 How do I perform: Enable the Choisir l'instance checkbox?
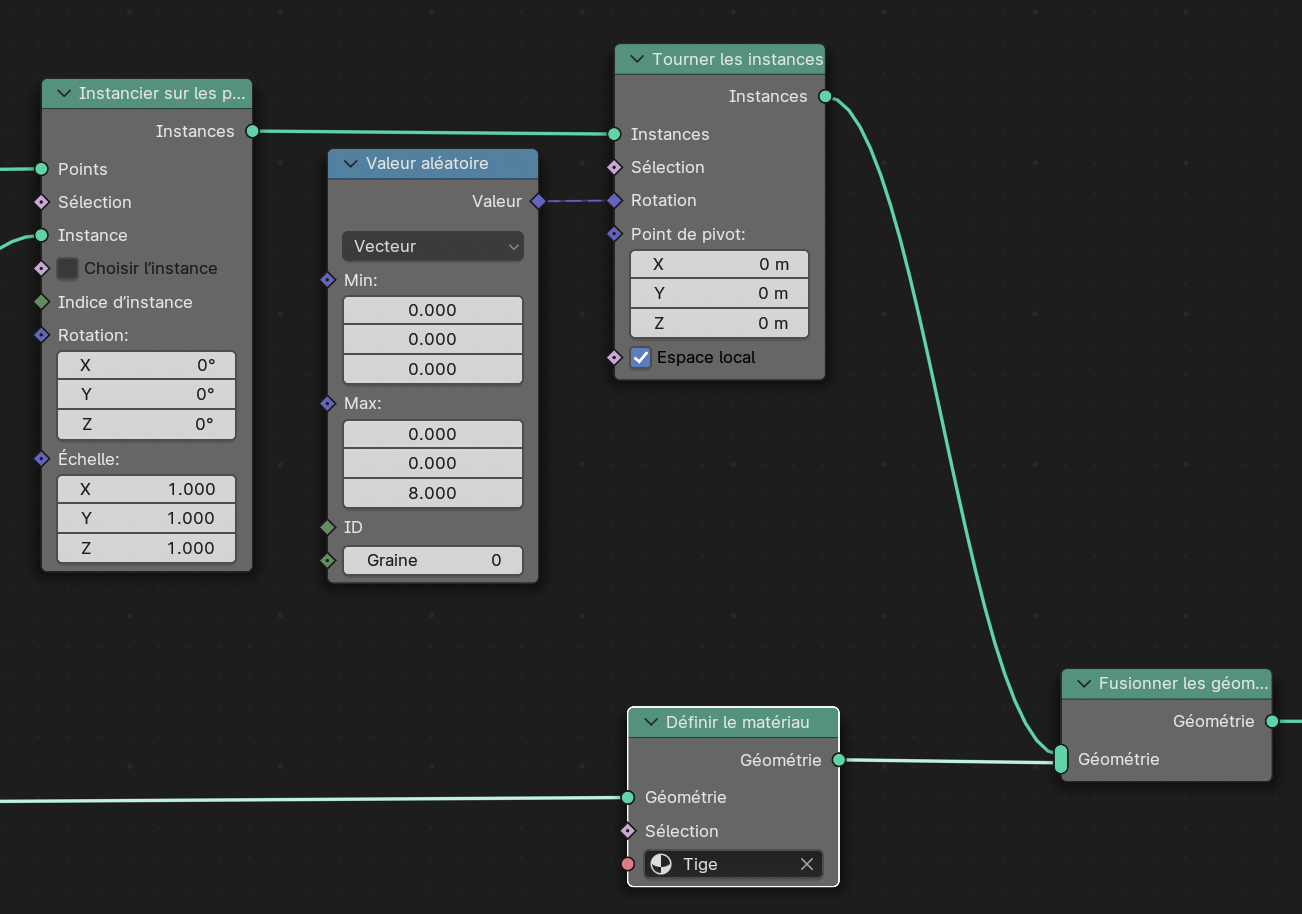point(68,268)
